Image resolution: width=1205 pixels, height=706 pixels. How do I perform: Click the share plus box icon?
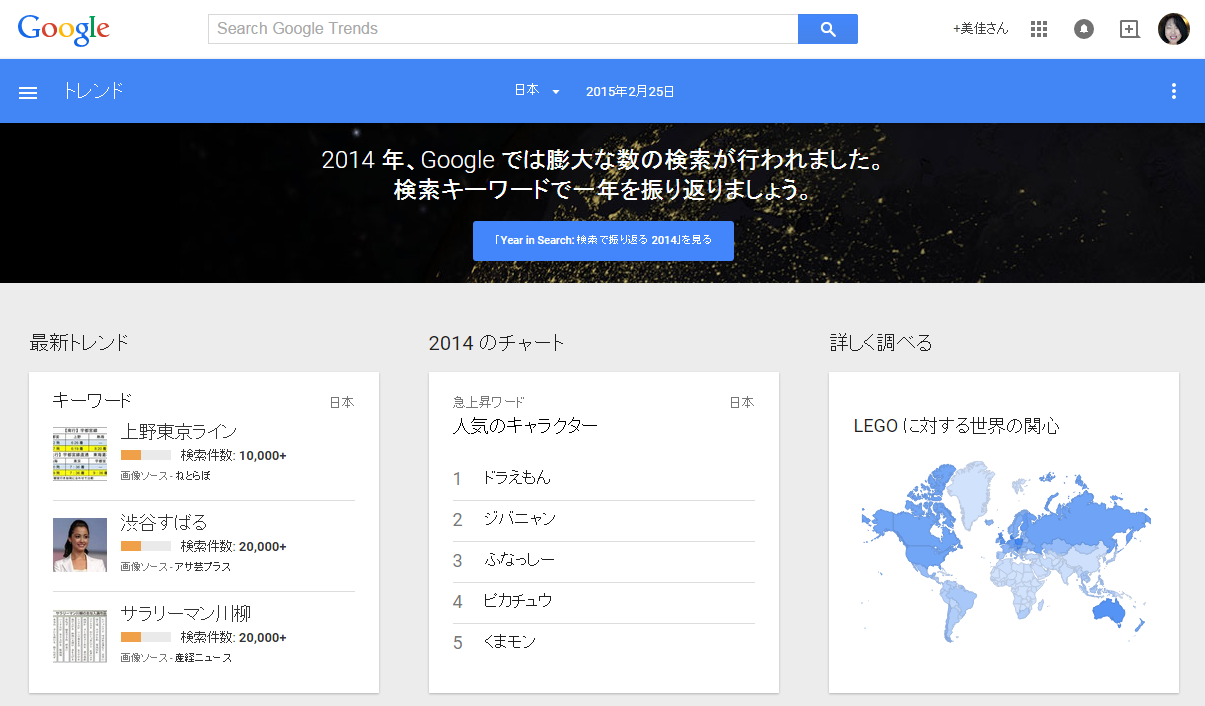point(1129,29)
